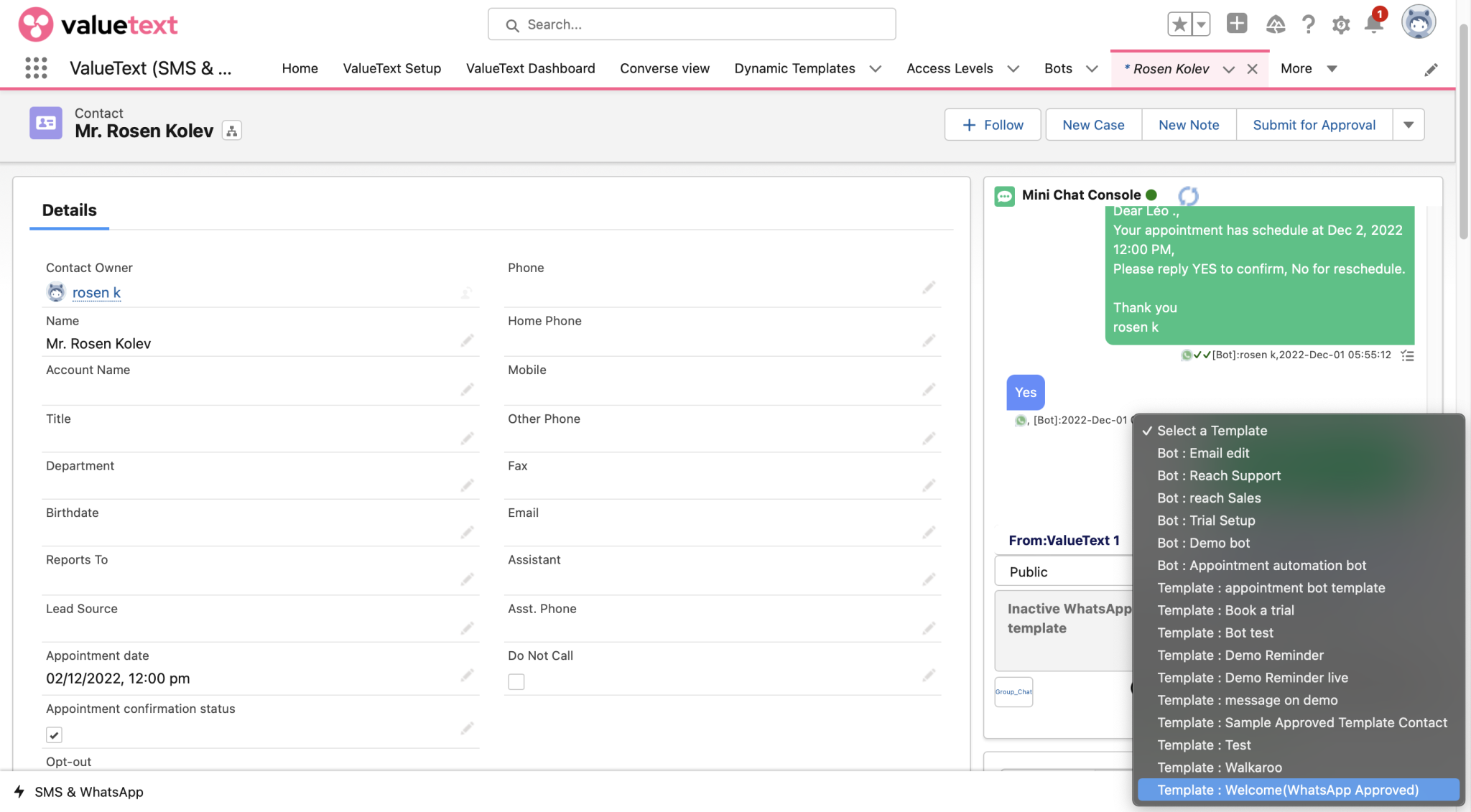
Task: Open the App Launcher grid icon
Action: [x=36, y=68]
